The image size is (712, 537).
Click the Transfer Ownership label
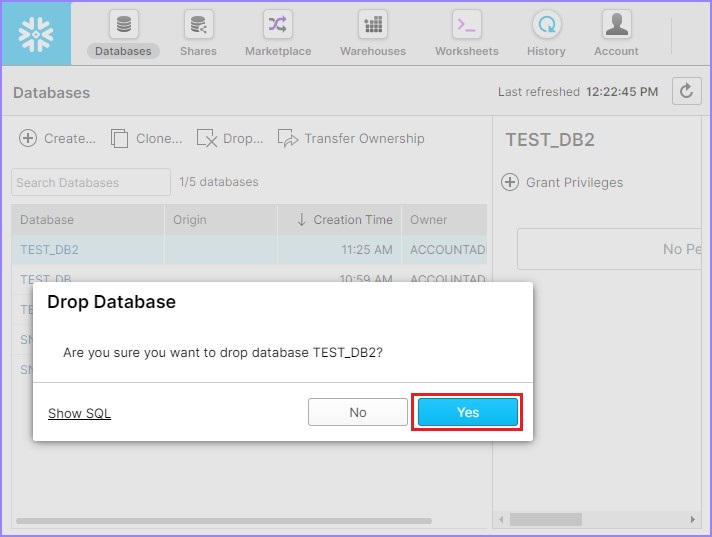point(364,138)
